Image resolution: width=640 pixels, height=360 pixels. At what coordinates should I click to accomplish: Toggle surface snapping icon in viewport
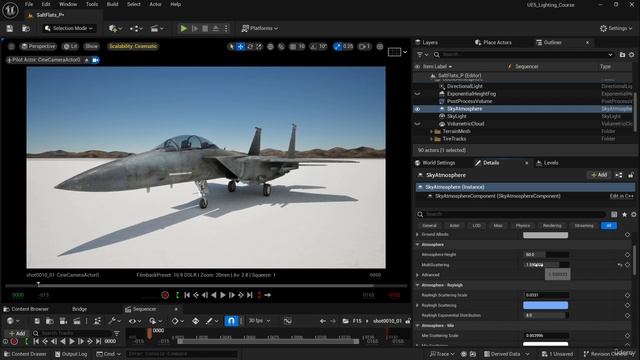click(x=281, y=47)
